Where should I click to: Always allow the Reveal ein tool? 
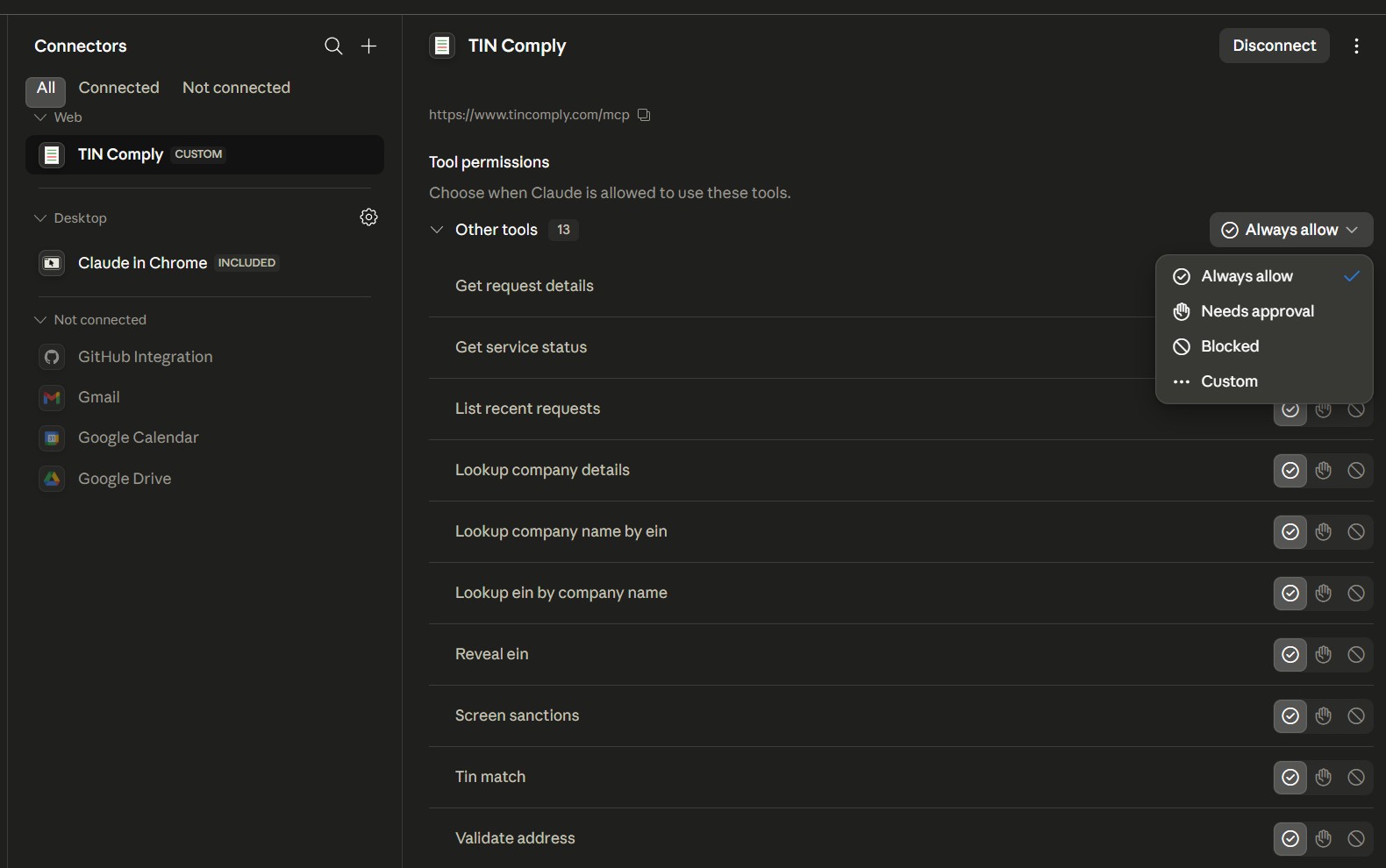point(1290,655)
